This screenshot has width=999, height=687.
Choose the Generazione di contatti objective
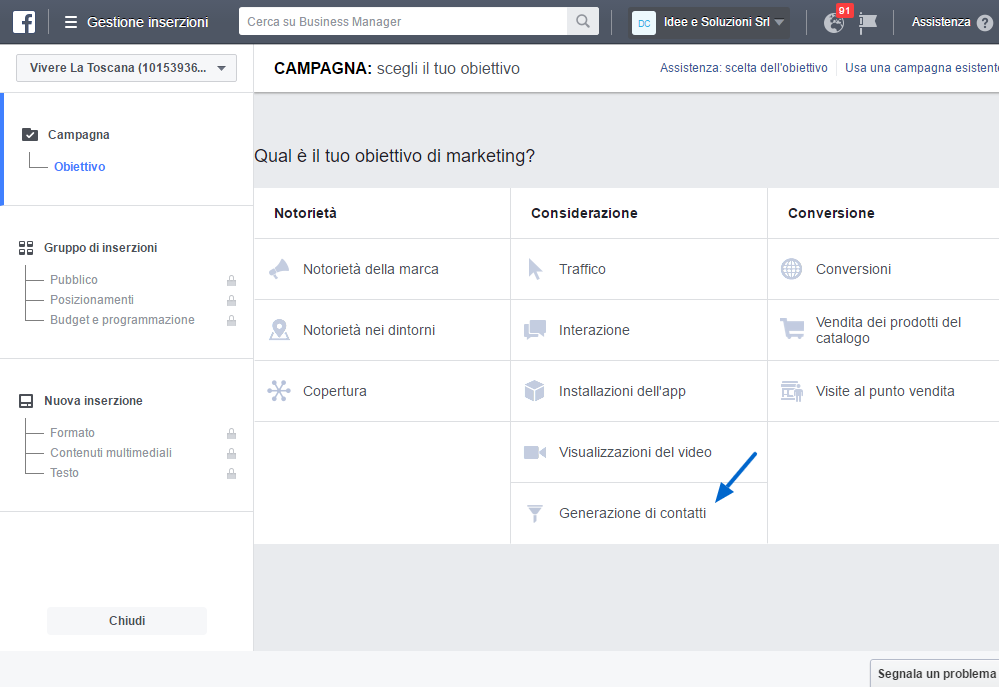638,513
